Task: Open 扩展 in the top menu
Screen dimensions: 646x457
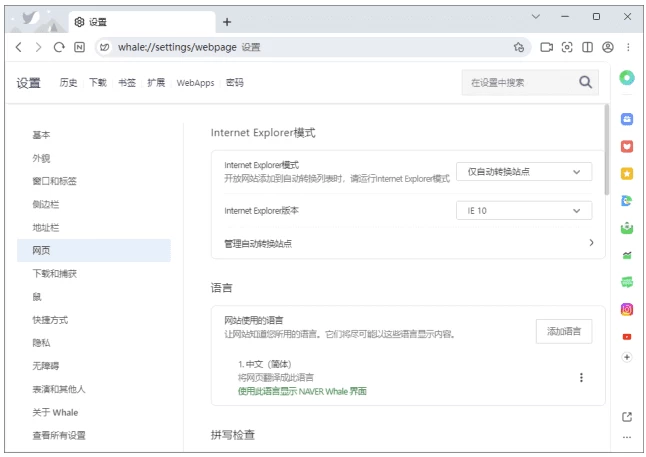Action: [x=156, y=83]
